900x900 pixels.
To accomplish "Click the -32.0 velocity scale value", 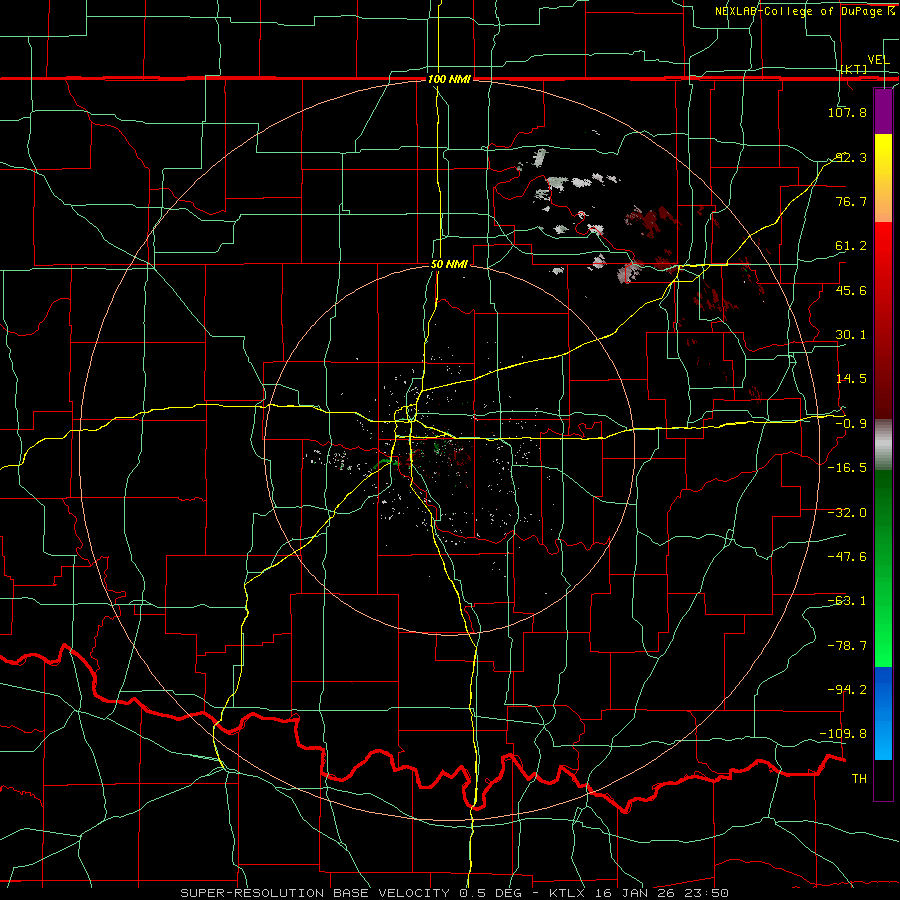I will 847,513.
